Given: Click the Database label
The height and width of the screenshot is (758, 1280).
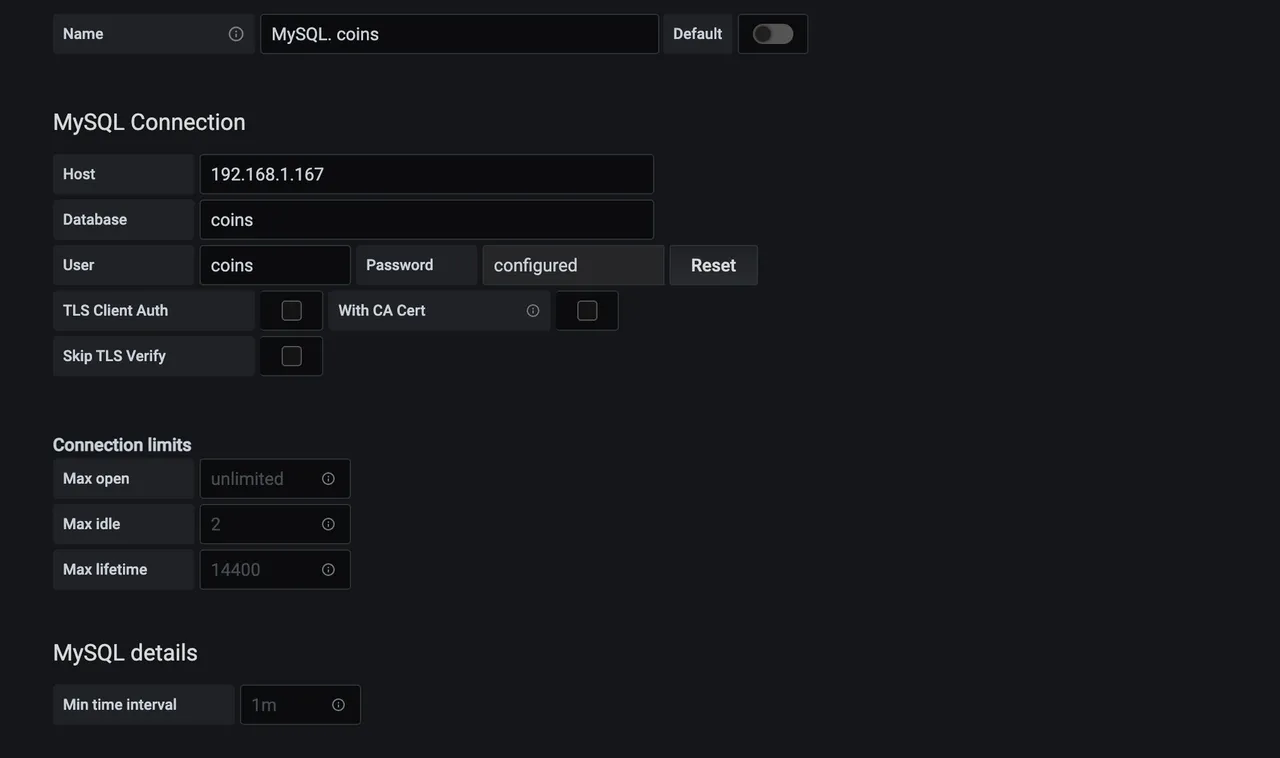Looking at the screenshot, I should (x=95, y=220).
